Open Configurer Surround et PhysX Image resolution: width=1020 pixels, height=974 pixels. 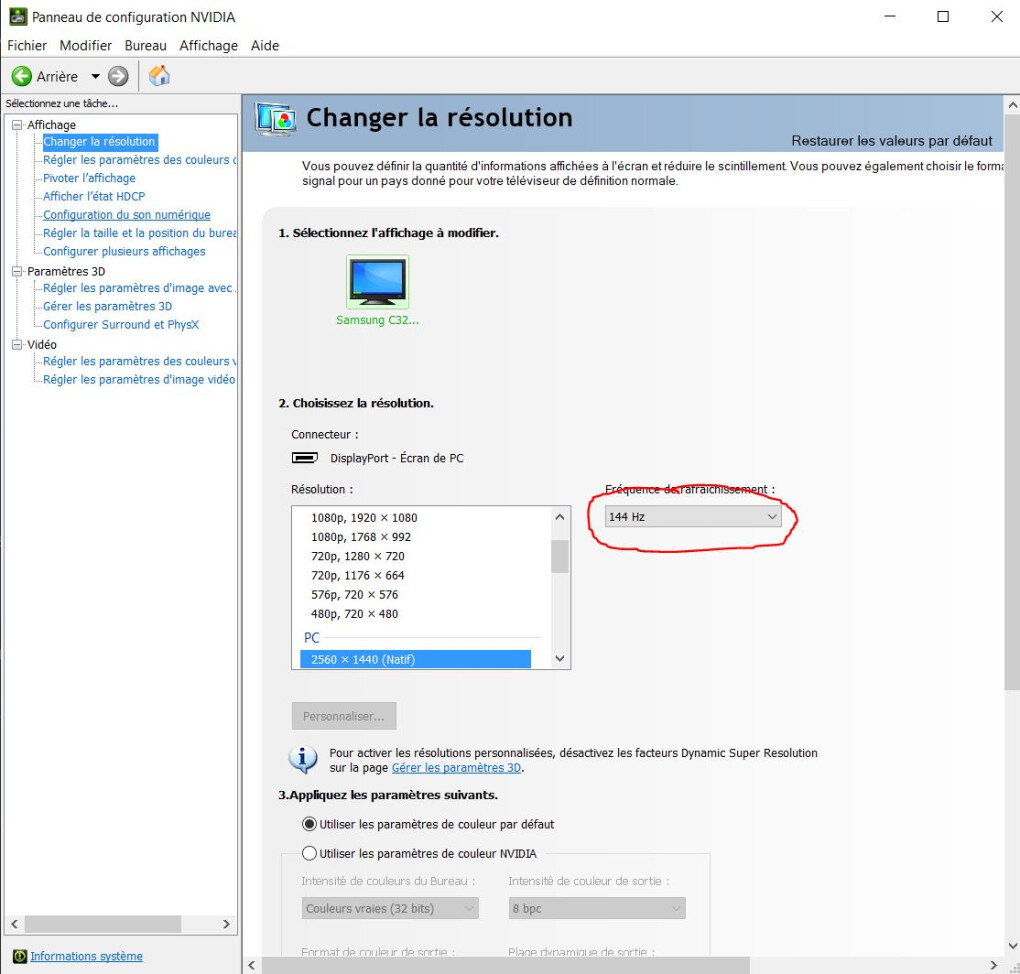(121, 324)
